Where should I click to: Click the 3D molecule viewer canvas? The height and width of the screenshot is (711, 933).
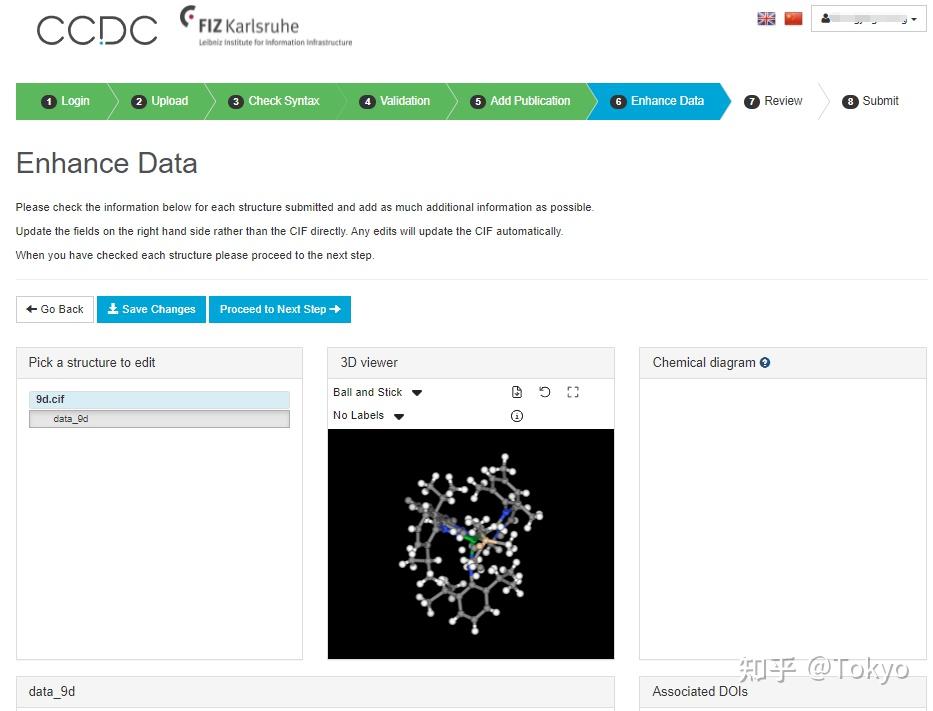pos(470,543)
